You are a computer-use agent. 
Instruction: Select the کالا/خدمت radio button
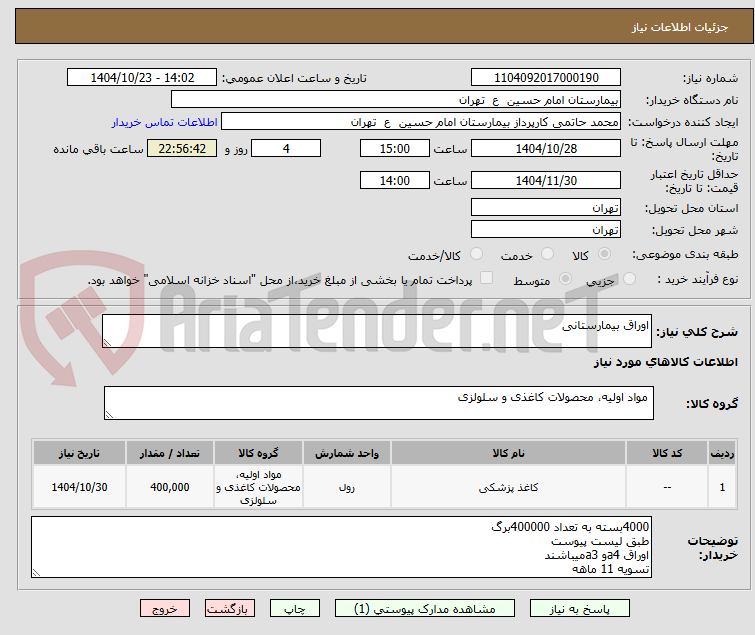pos(476,254)
